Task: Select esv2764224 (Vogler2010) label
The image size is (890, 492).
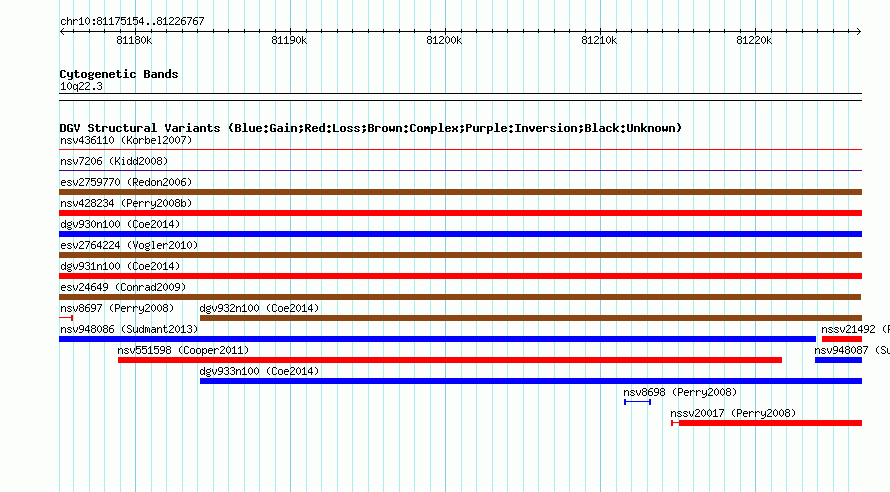Action: click(x=129, y=245)
